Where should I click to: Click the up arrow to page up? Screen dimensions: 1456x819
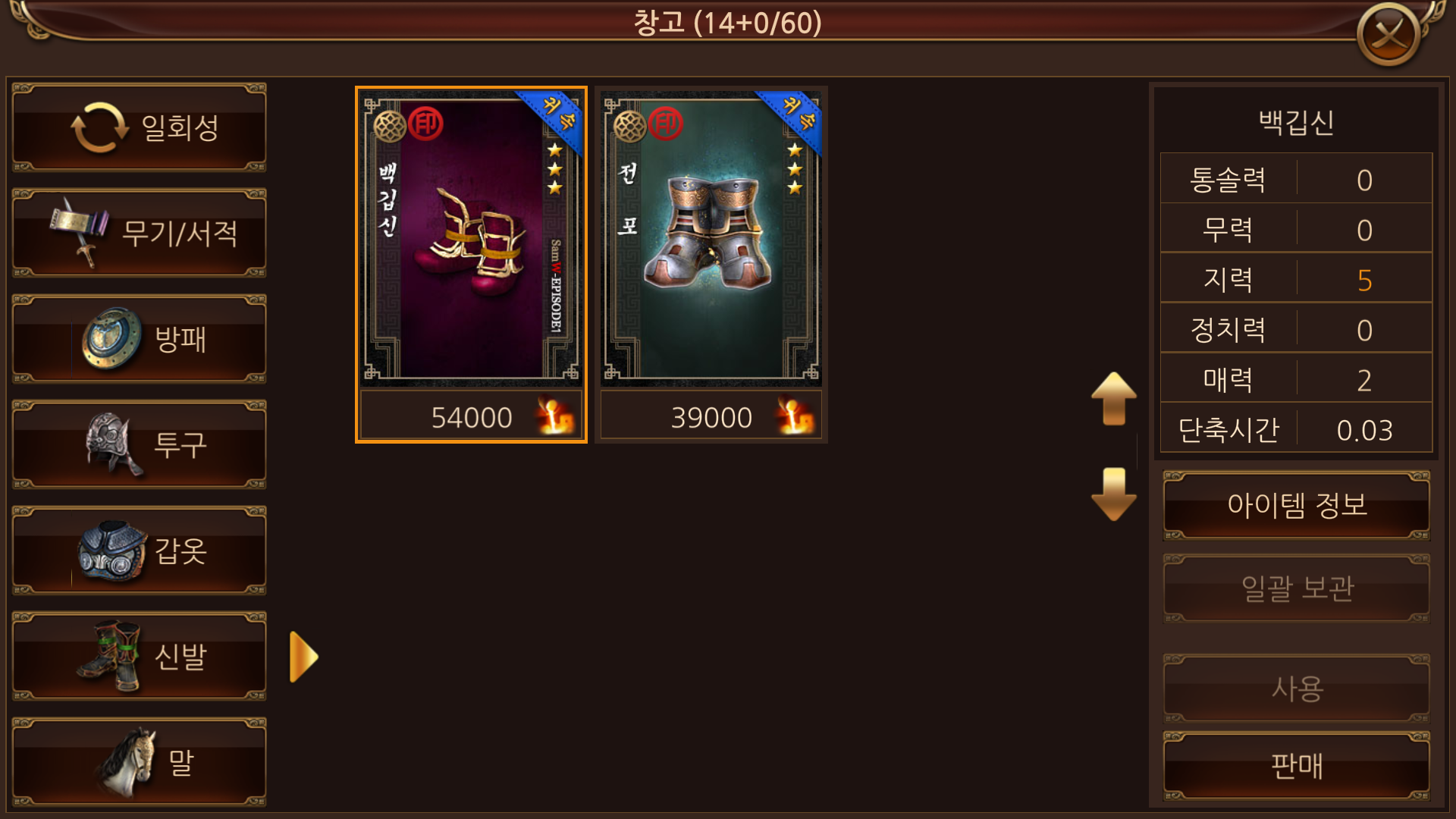pos(1113,399)
